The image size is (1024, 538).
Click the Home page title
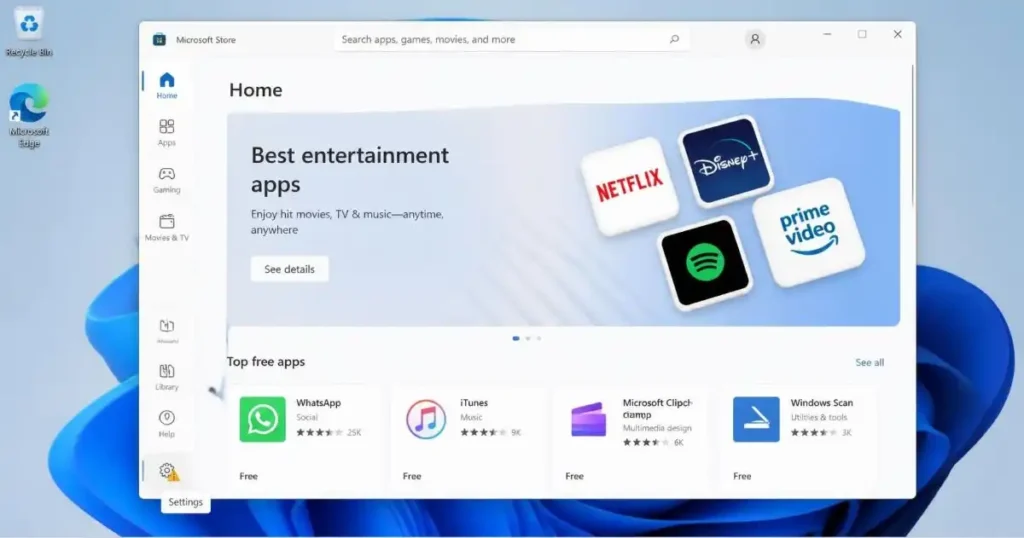tap(255, 89)
